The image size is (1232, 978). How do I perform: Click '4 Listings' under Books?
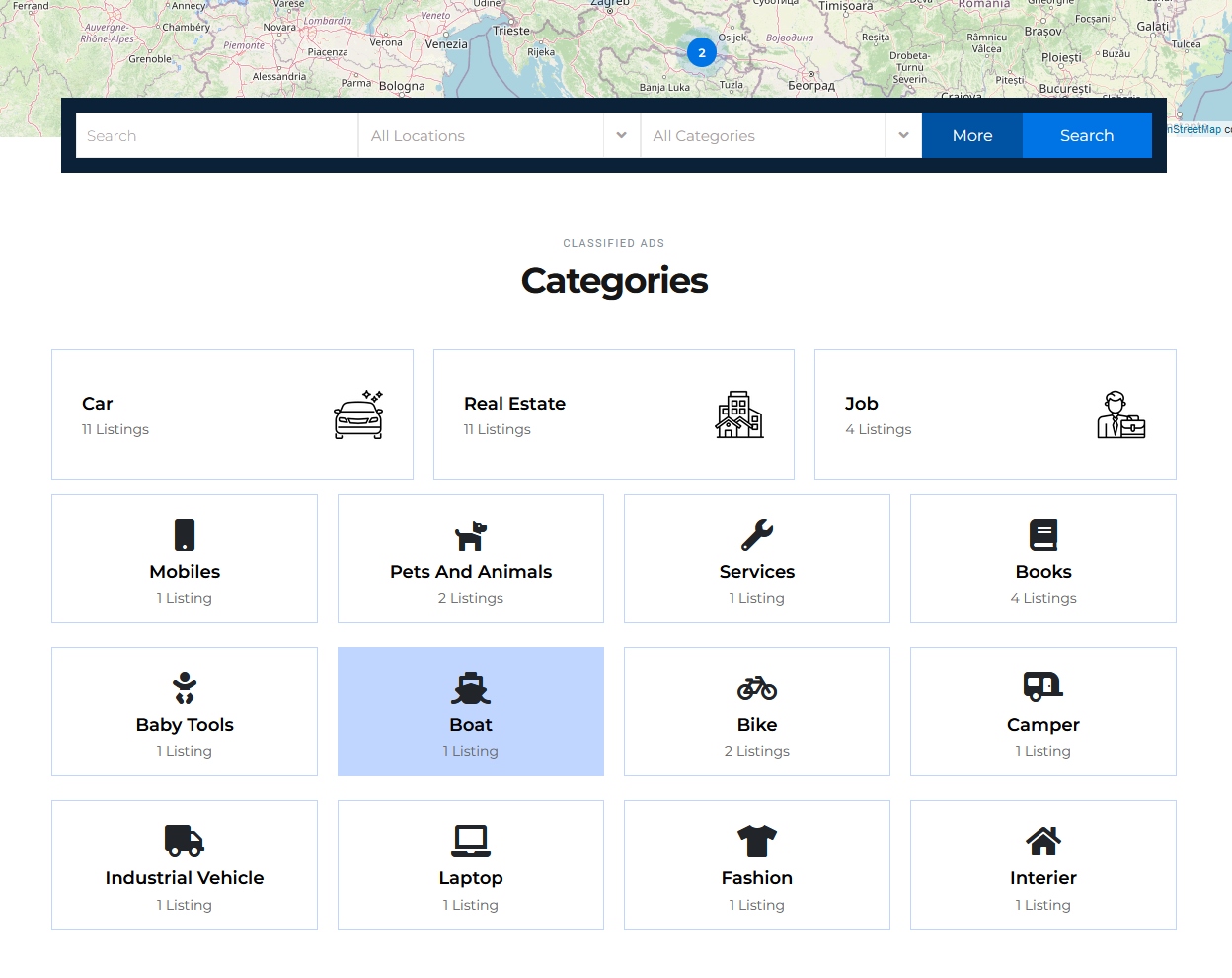pos(1043,598)
